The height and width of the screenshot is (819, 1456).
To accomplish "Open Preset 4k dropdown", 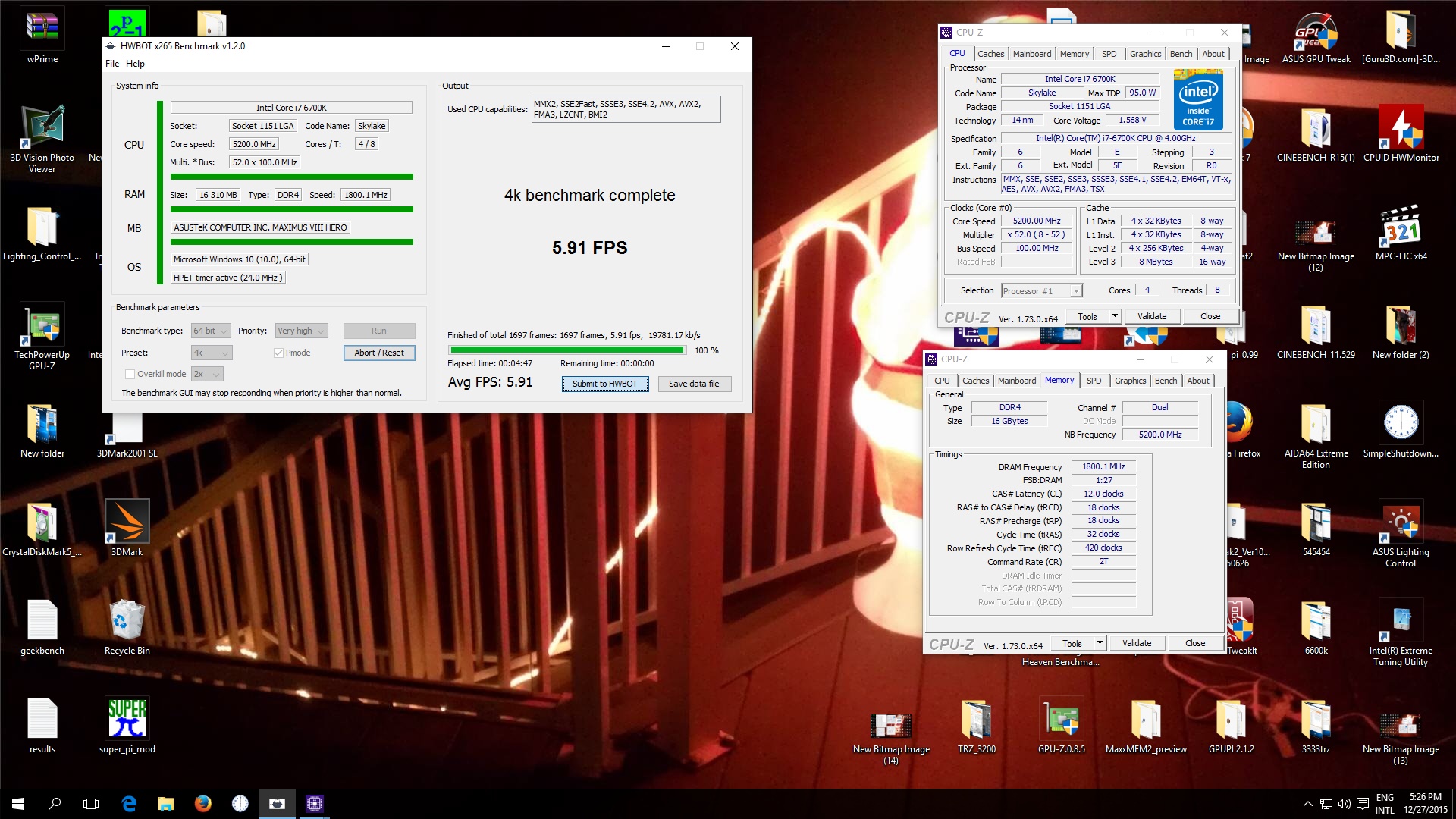I will click(212, 353).
